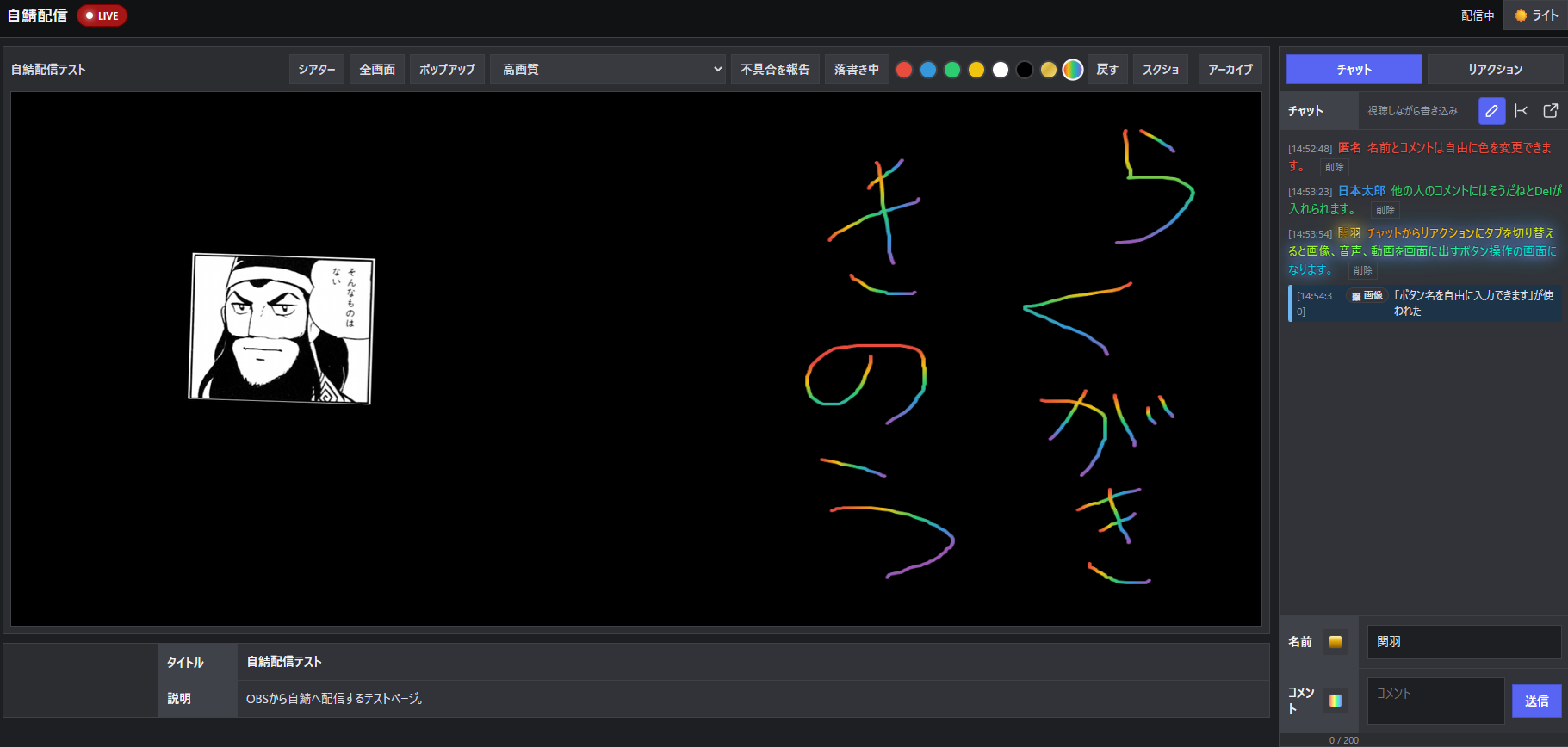Select the white drawing color
The height and width of the screenshot is (747, 1568).
1001,70
